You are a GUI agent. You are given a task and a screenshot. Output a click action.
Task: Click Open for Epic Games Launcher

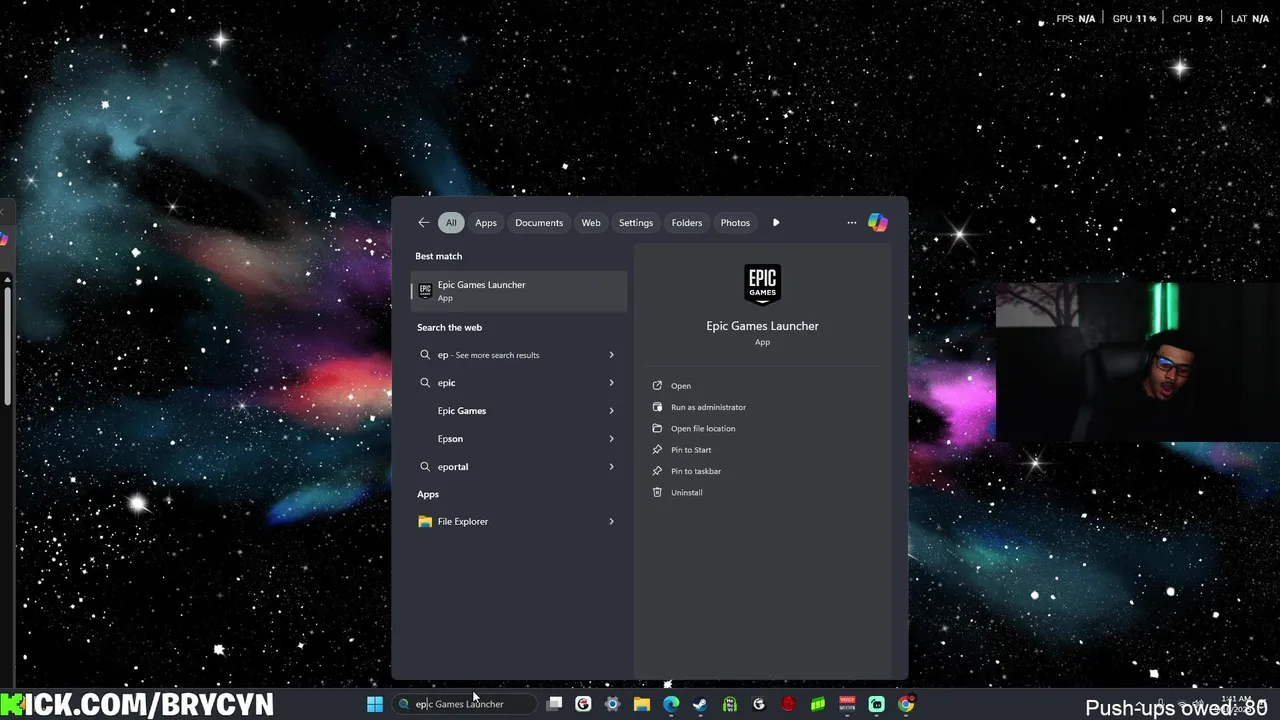tap(681, 386)
